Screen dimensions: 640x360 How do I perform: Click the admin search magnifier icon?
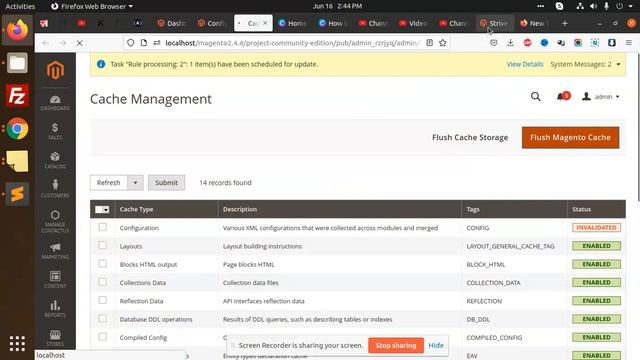pos(536,97)
